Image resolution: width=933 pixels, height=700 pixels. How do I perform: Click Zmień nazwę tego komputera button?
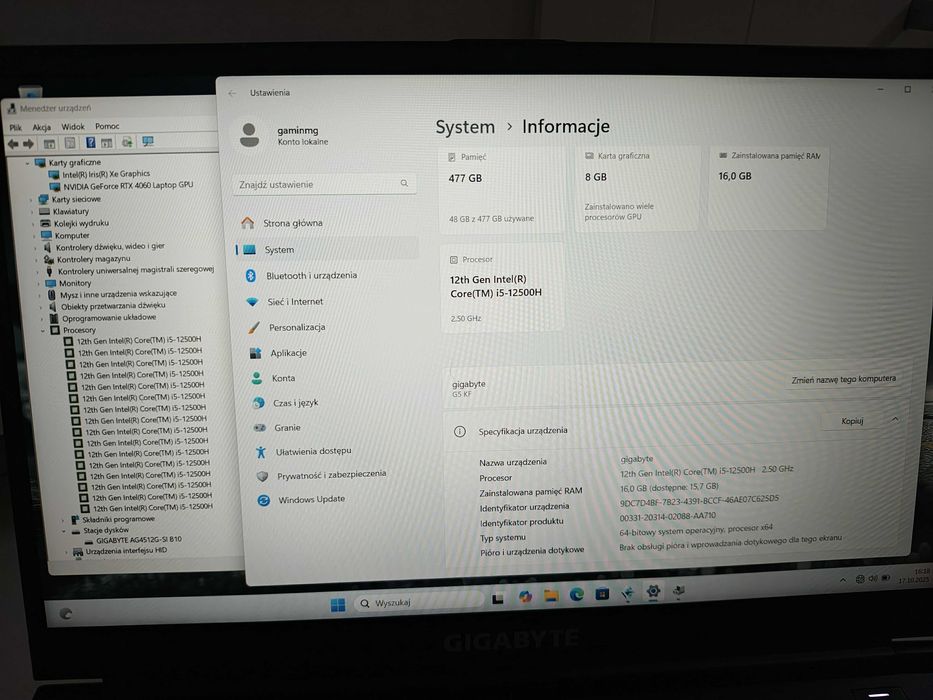[x=844, y=379]
